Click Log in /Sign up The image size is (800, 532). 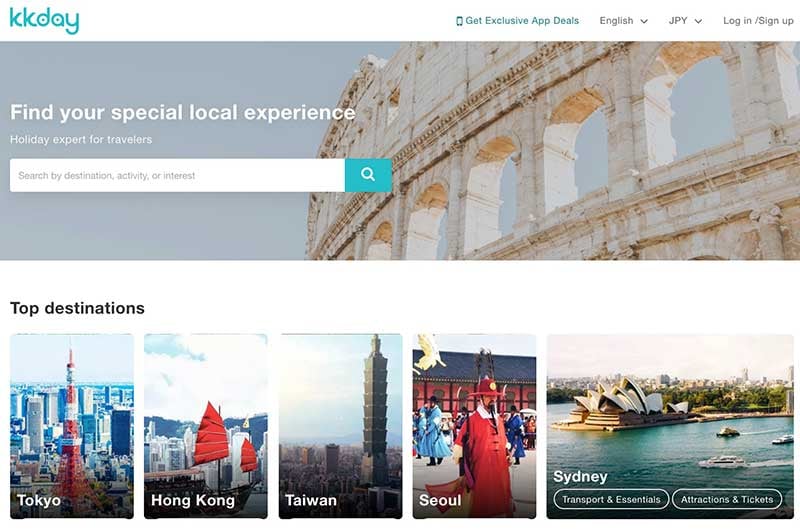(x=758, y=21)
